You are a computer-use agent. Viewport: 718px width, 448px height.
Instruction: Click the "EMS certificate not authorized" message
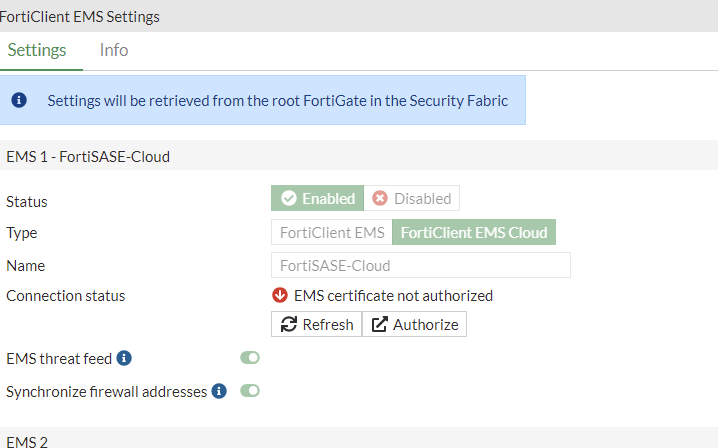393,295
